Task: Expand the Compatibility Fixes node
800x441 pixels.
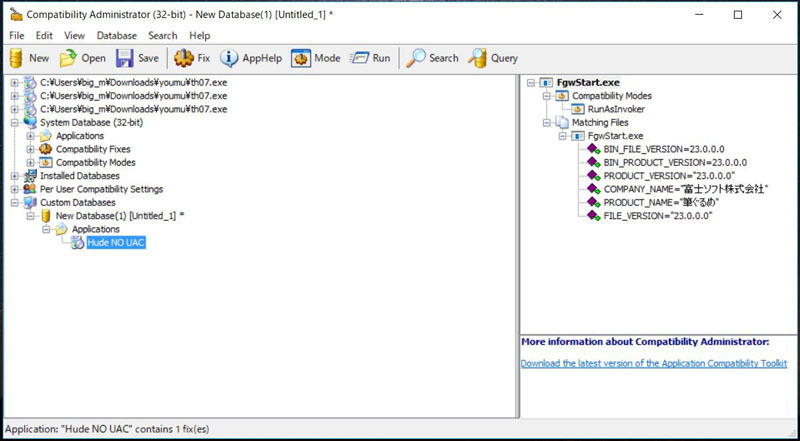Action: pos(30,149)
